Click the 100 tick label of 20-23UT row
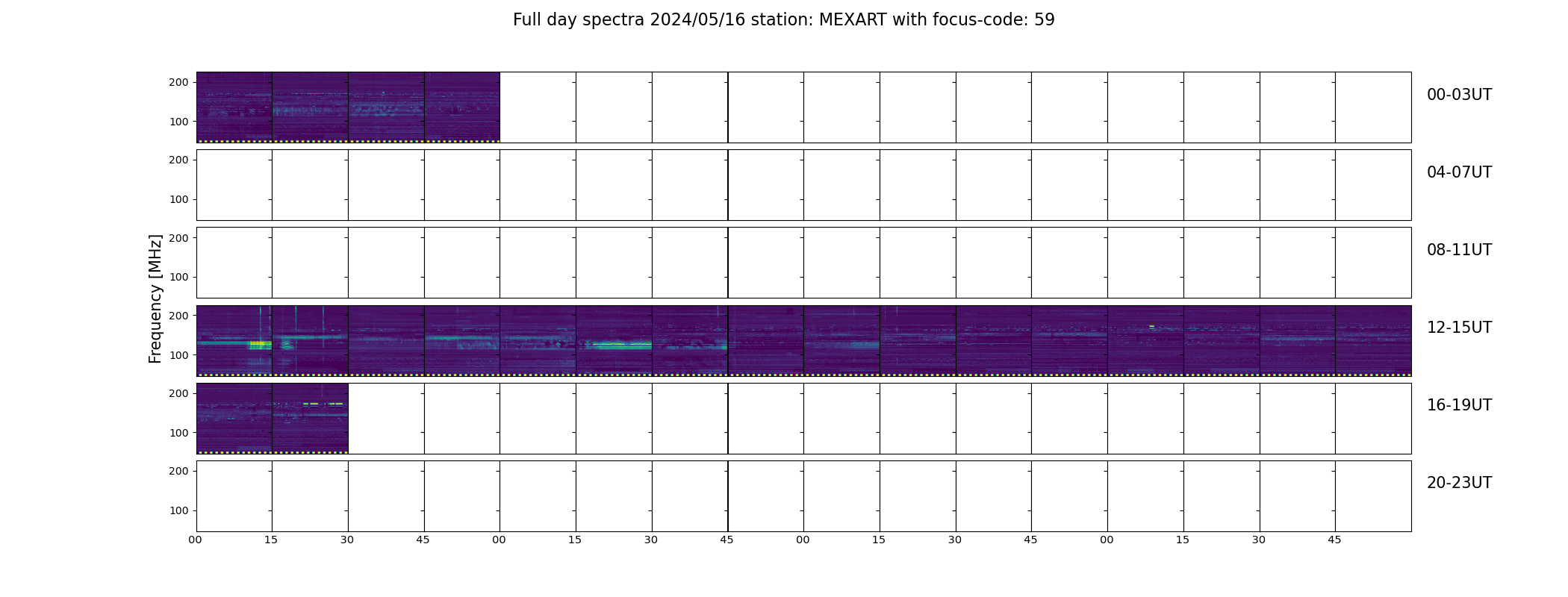Image resolution: width=1568 pixels, height=597 pixels. coord(178,510)
